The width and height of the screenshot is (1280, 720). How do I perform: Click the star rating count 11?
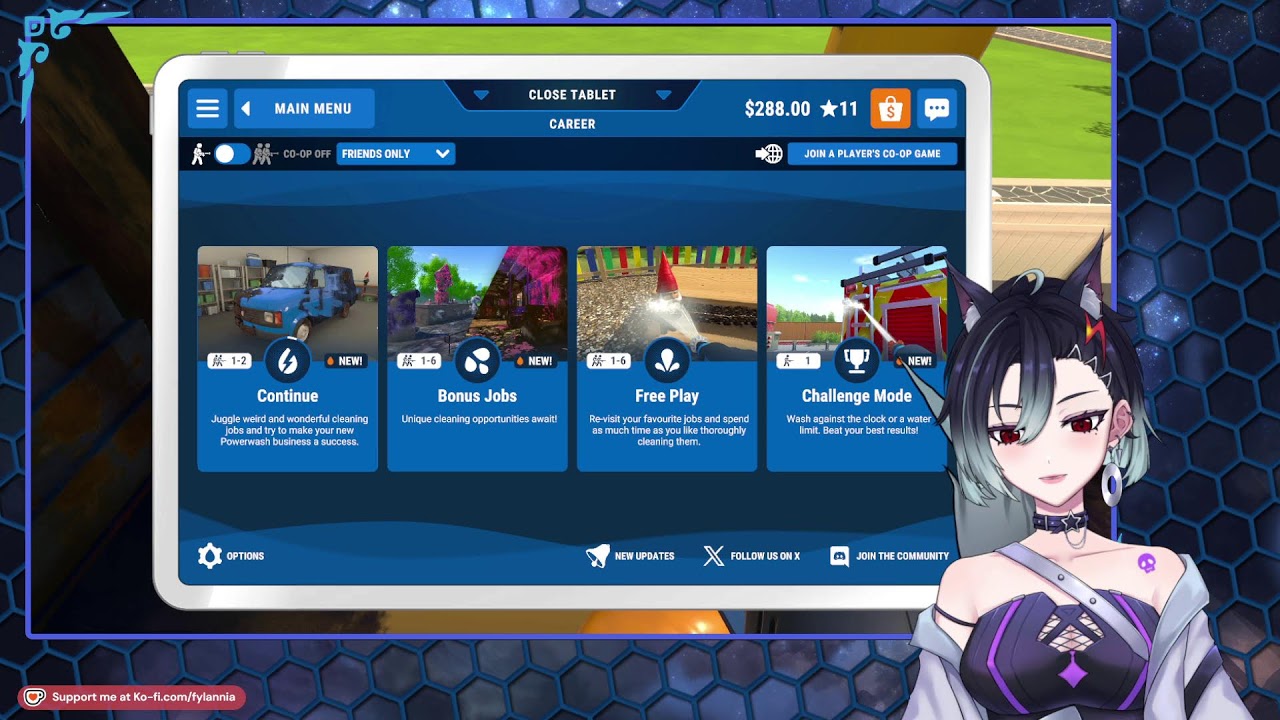click(839, 109)
